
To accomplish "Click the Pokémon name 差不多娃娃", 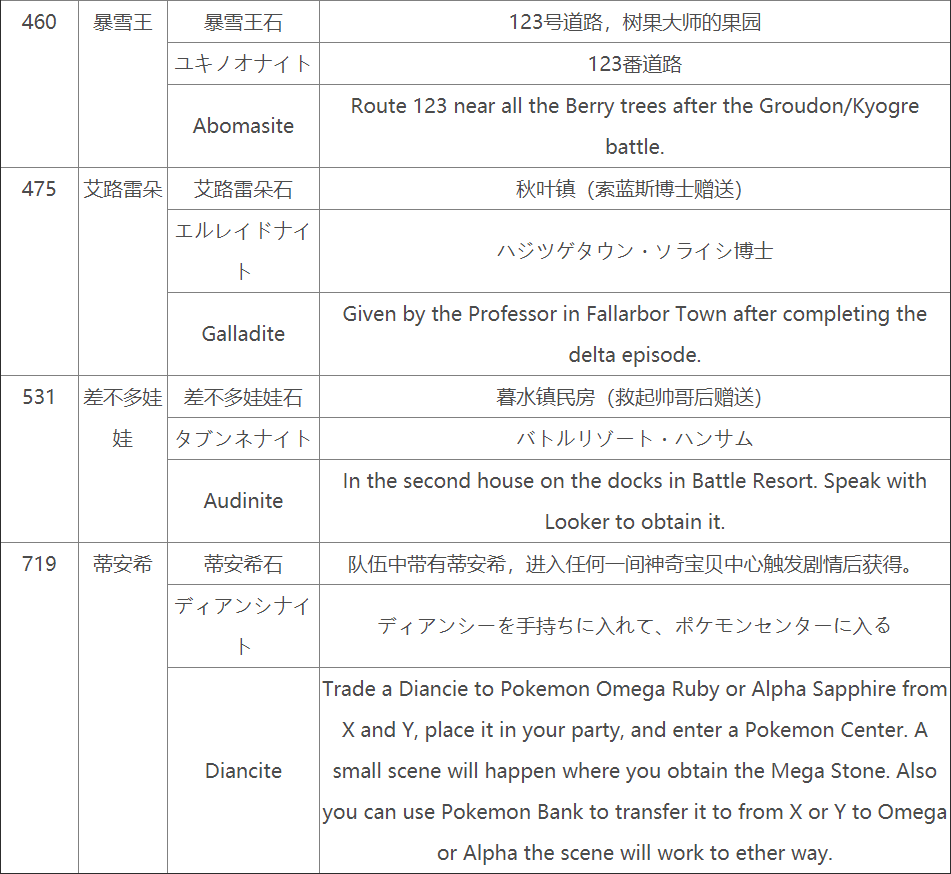I will (123, 418).
